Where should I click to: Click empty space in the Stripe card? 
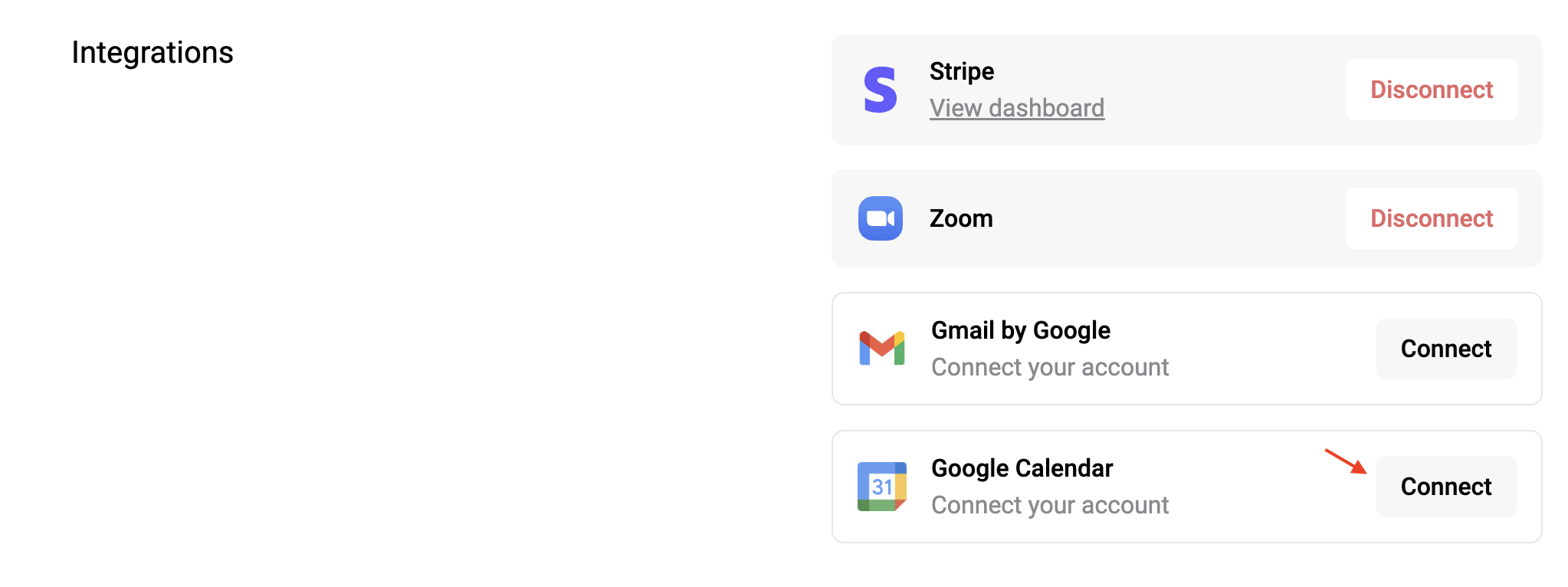click(1226, 90)
